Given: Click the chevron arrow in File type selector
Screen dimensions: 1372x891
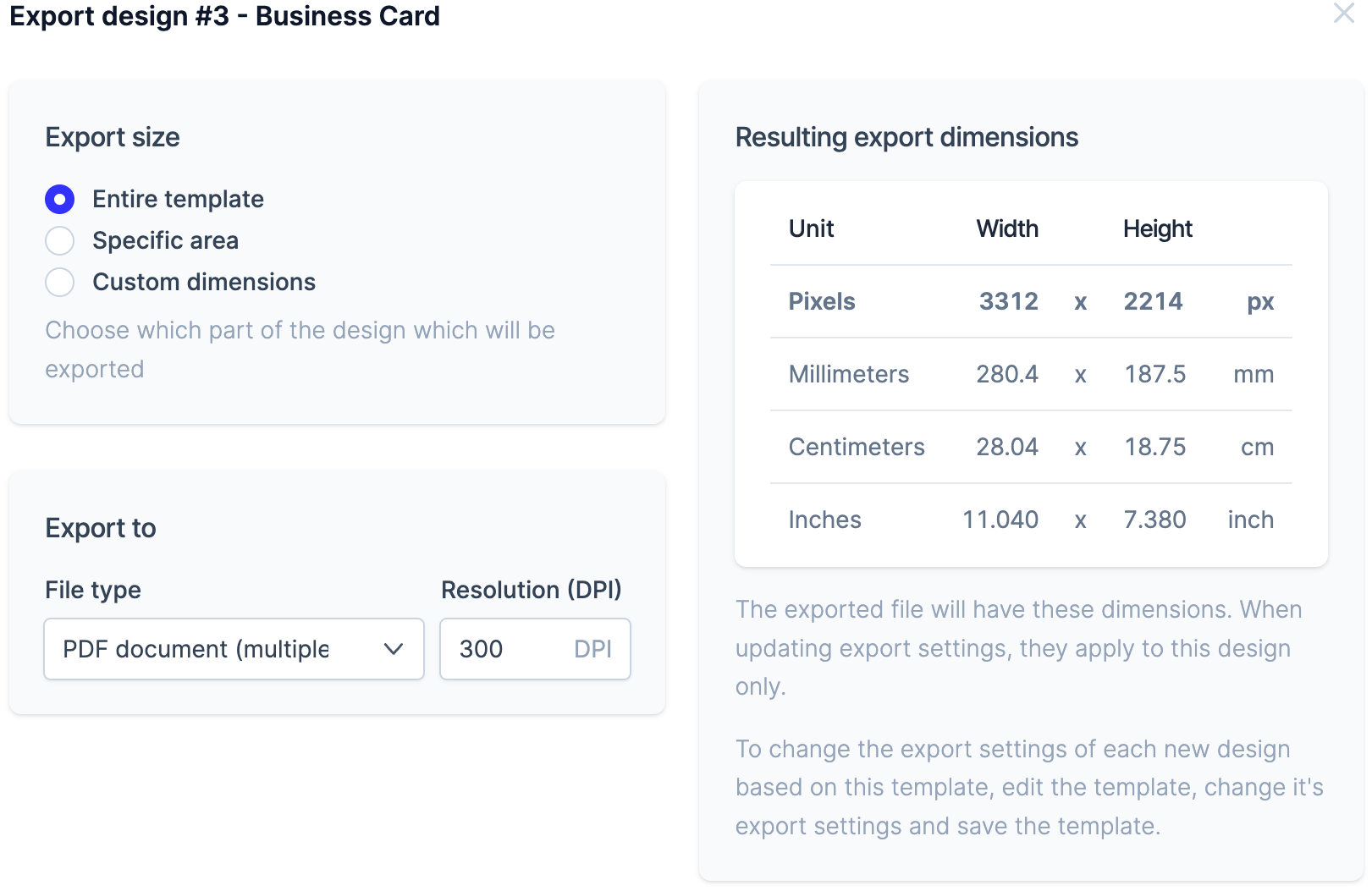Looking at the screenshot, I should click(x=393, y=649).
